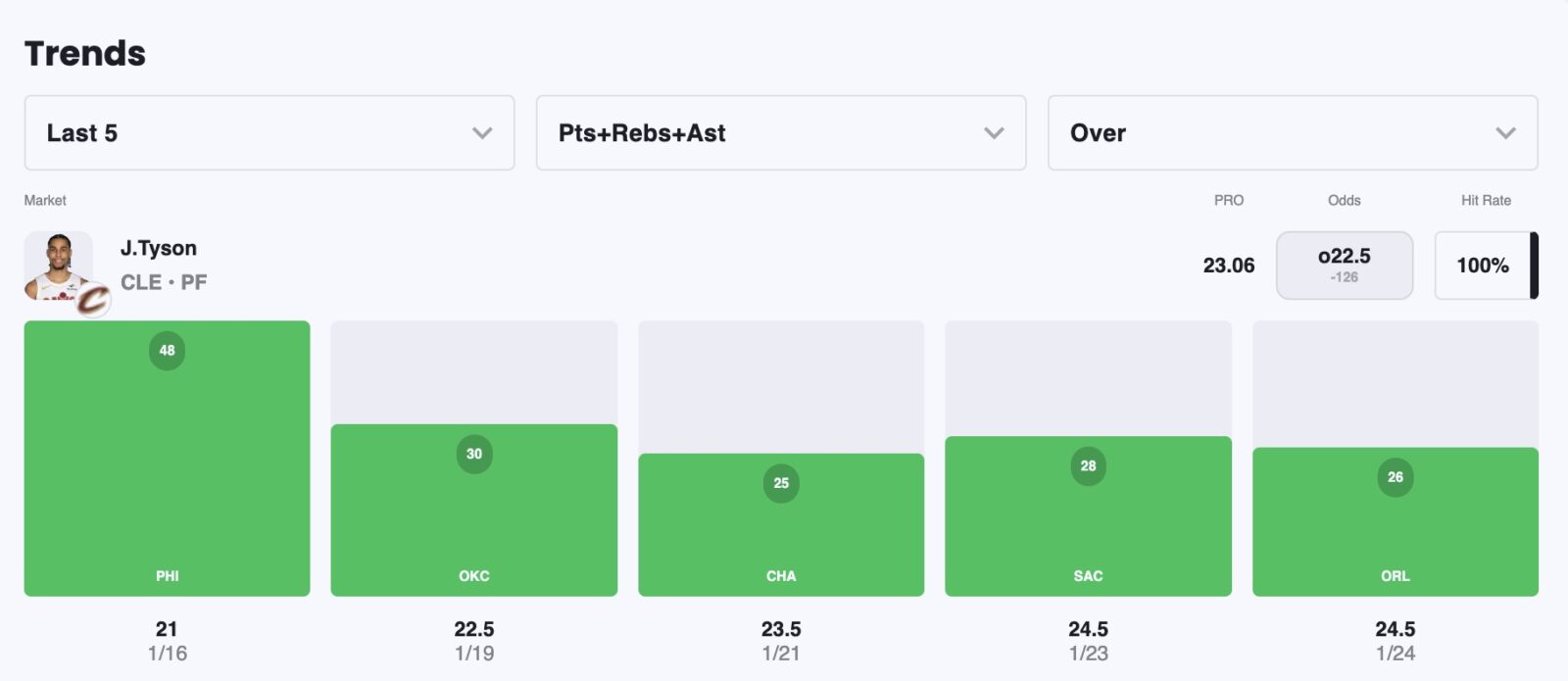The width and height of the screenshot is (1568, 681).
Task: Expand the Pts+Rebs+Ast stat dropdown
Action: pyautogui.click(x=780, y=133)
